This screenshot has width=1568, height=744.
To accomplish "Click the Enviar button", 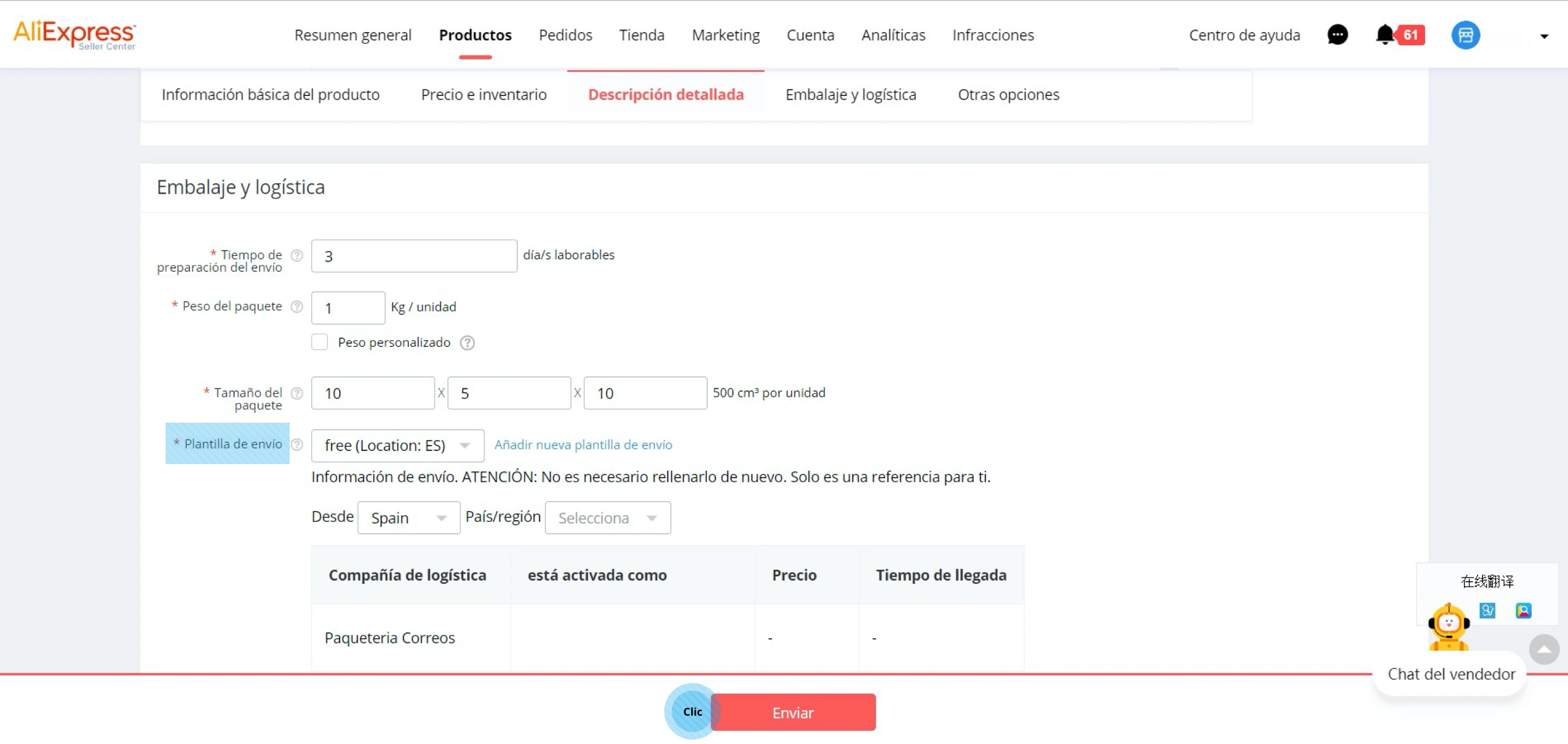I will pyautogui.click(x=793, y=712).
